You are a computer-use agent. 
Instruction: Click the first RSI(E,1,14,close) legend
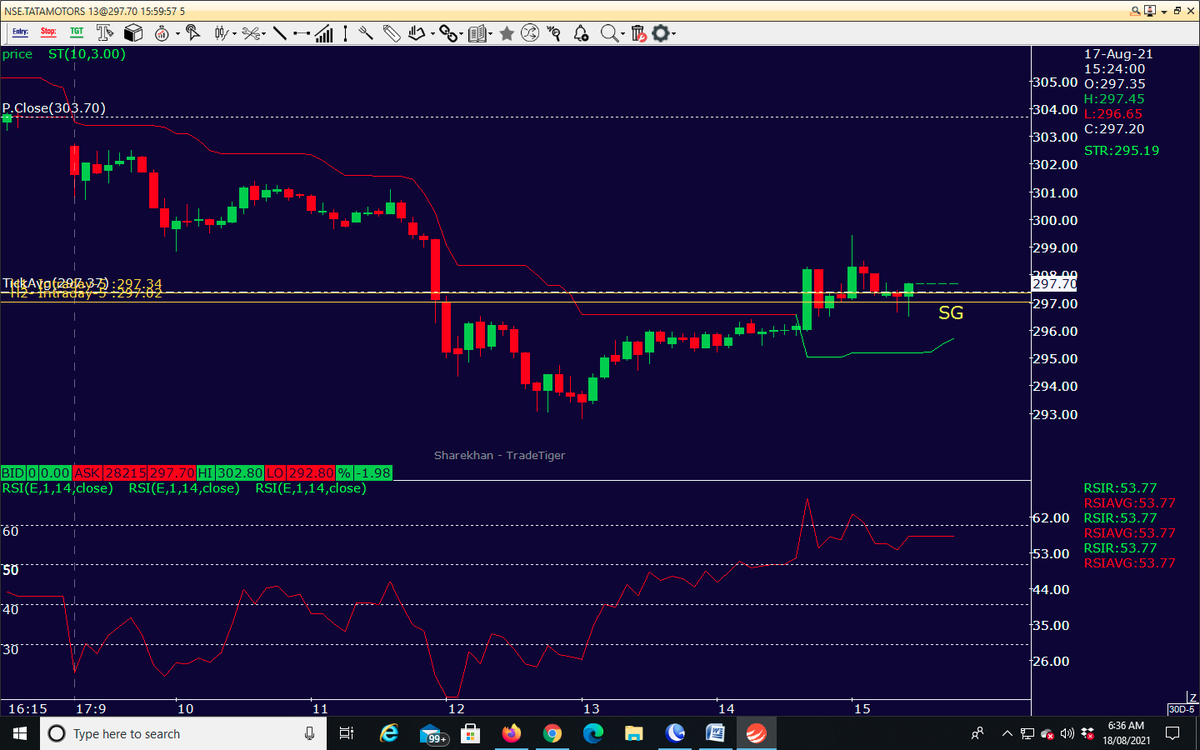click(x=57, y=488)
